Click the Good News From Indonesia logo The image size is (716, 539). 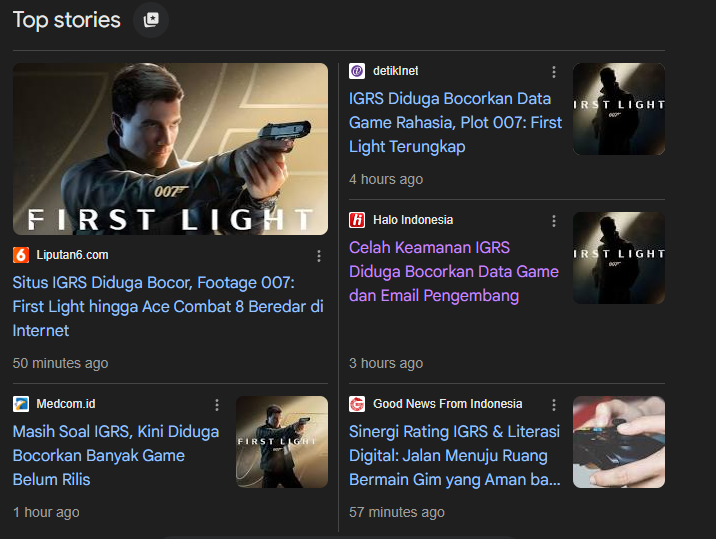pos(357,404)
